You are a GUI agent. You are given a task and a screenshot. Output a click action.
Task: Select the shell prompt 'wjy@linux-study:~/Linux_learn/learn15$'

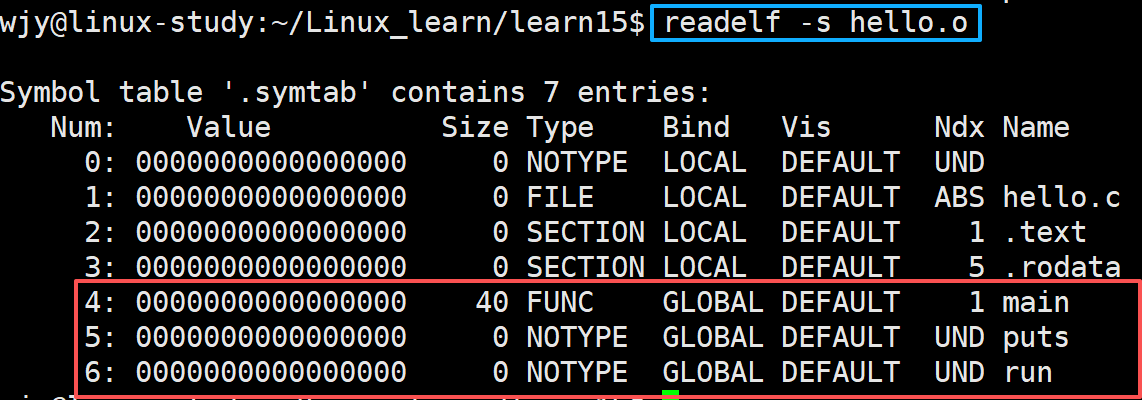[x=322, y=24]
